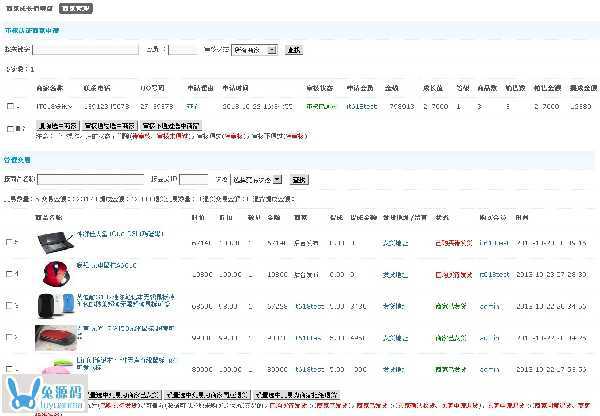
Task: Open the status dropdown in the lower filter bar
Action: [256, 179]
